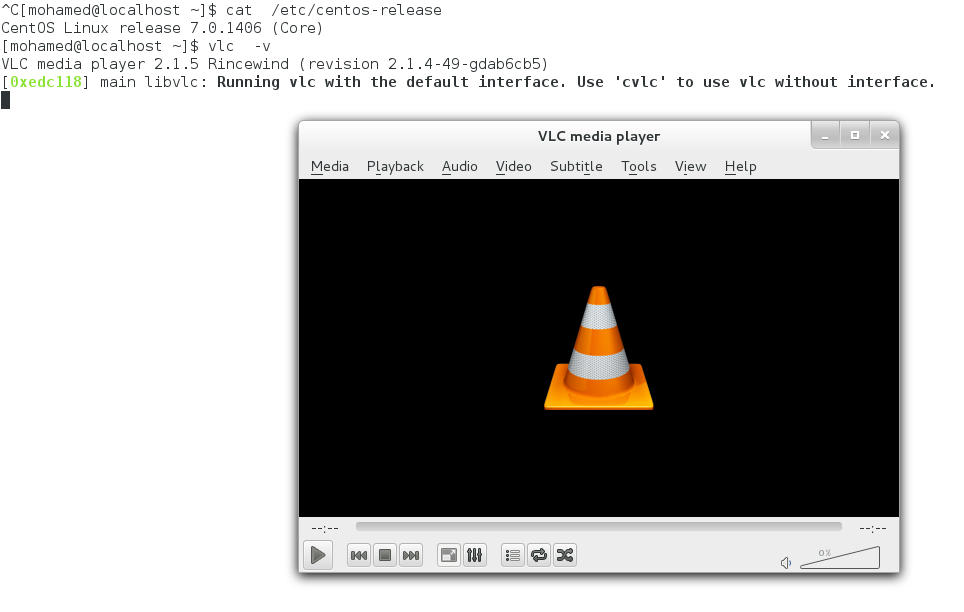Screen dimensions: 964x612
Task: Open the View menu
Action: [x=690, y=167]
